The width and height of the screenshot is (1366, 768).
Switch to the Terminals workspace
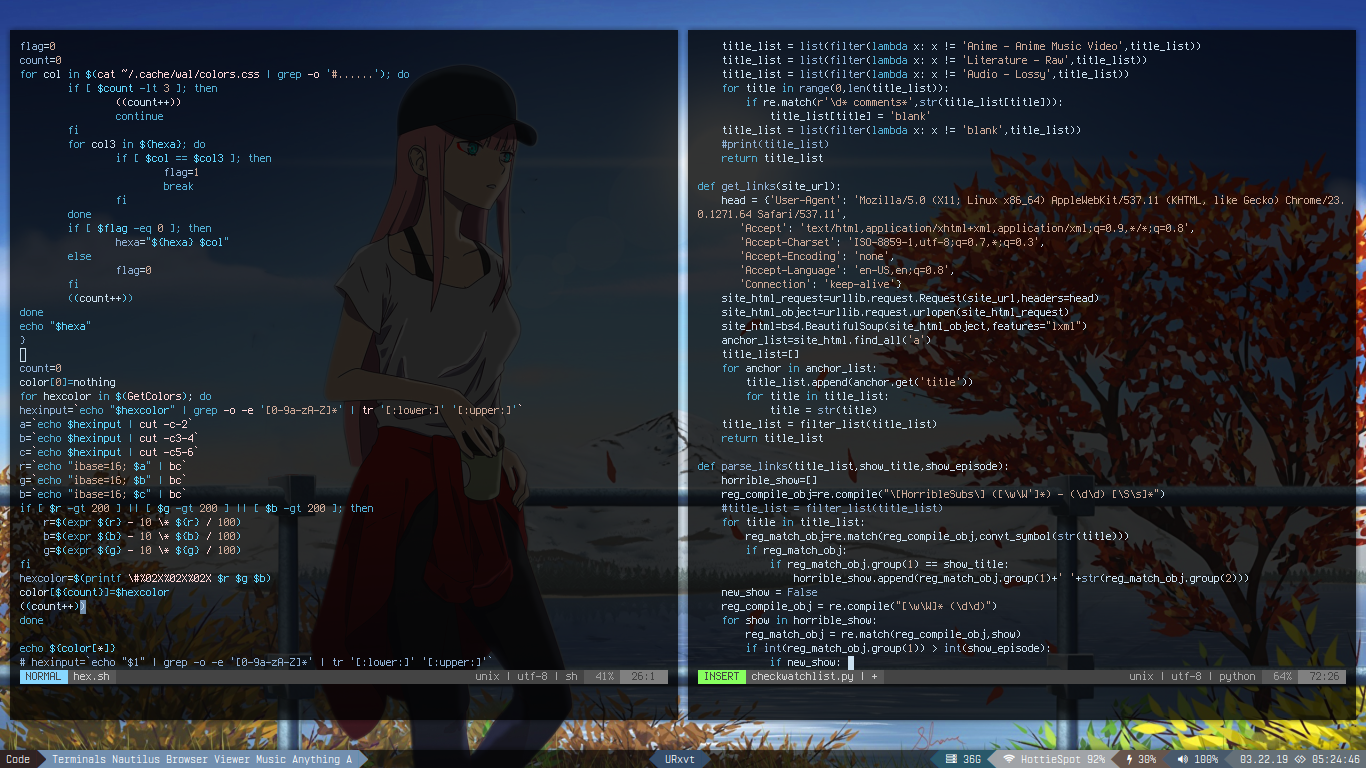pos(79,759)
